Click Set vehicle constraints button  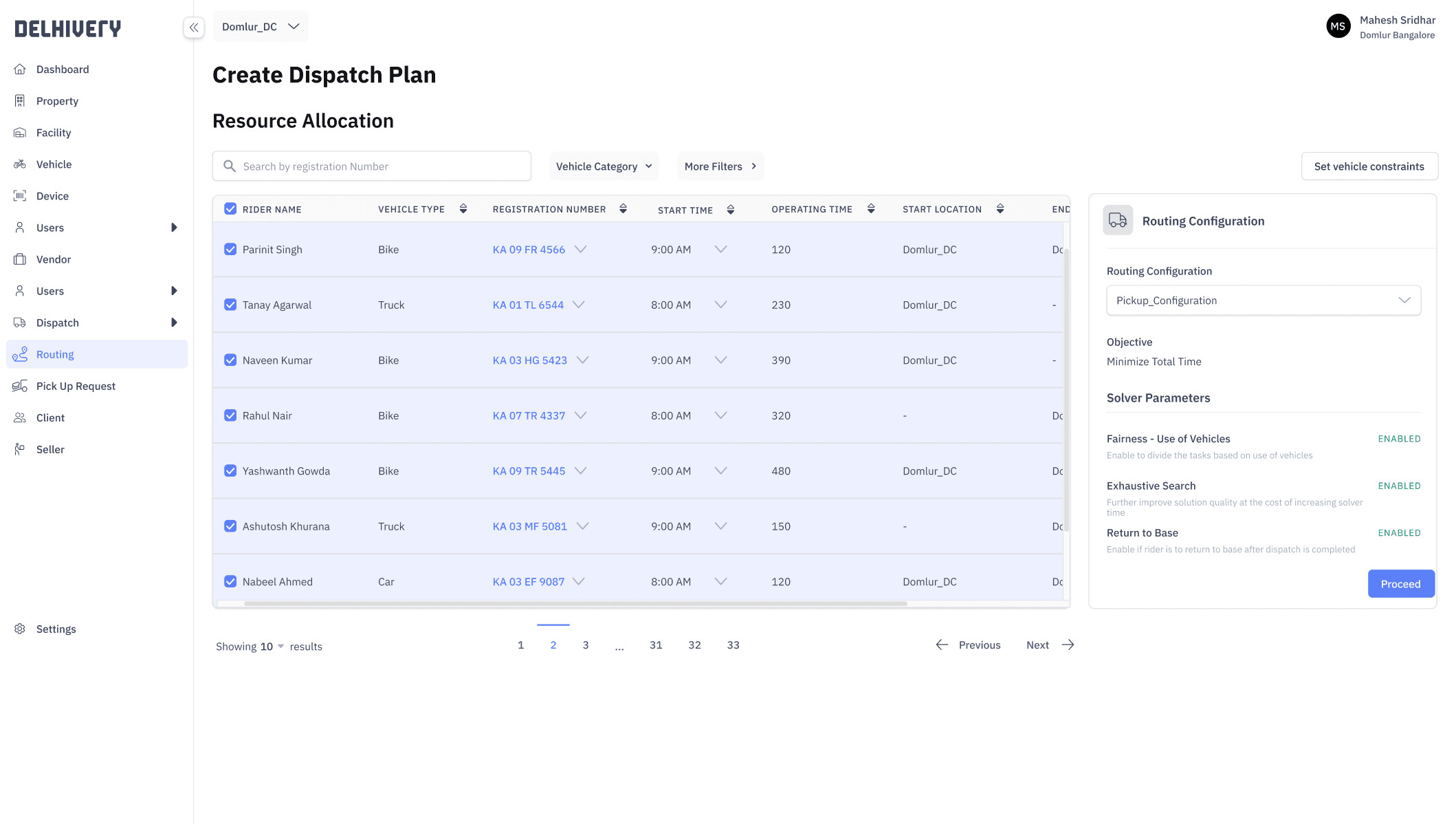[1369, 166]
